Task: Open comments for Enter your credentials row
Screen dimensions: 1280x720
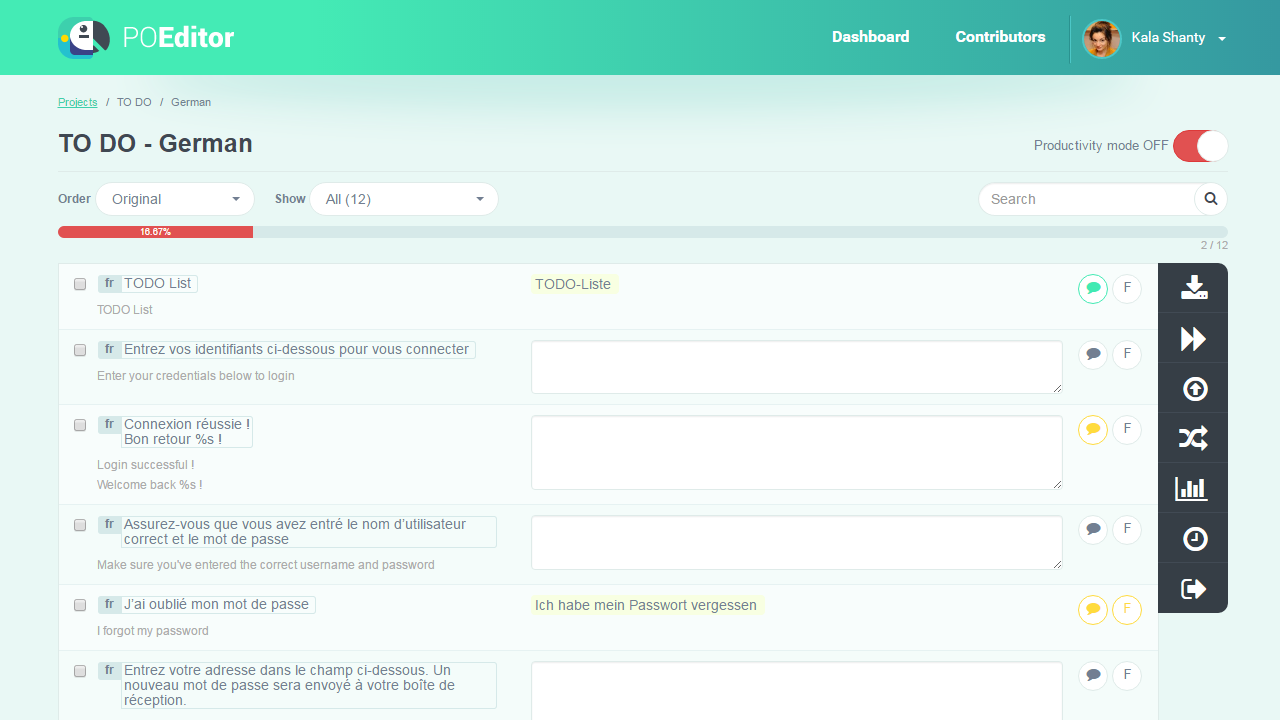Action: 1093,354
